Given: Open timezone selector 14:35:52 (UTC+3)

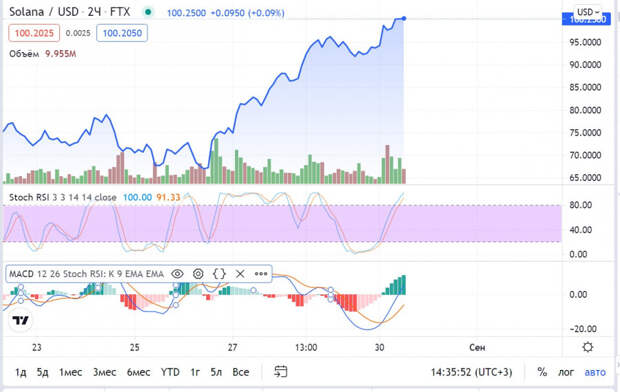Looking at the screenshot, I should tap(471, 372).
